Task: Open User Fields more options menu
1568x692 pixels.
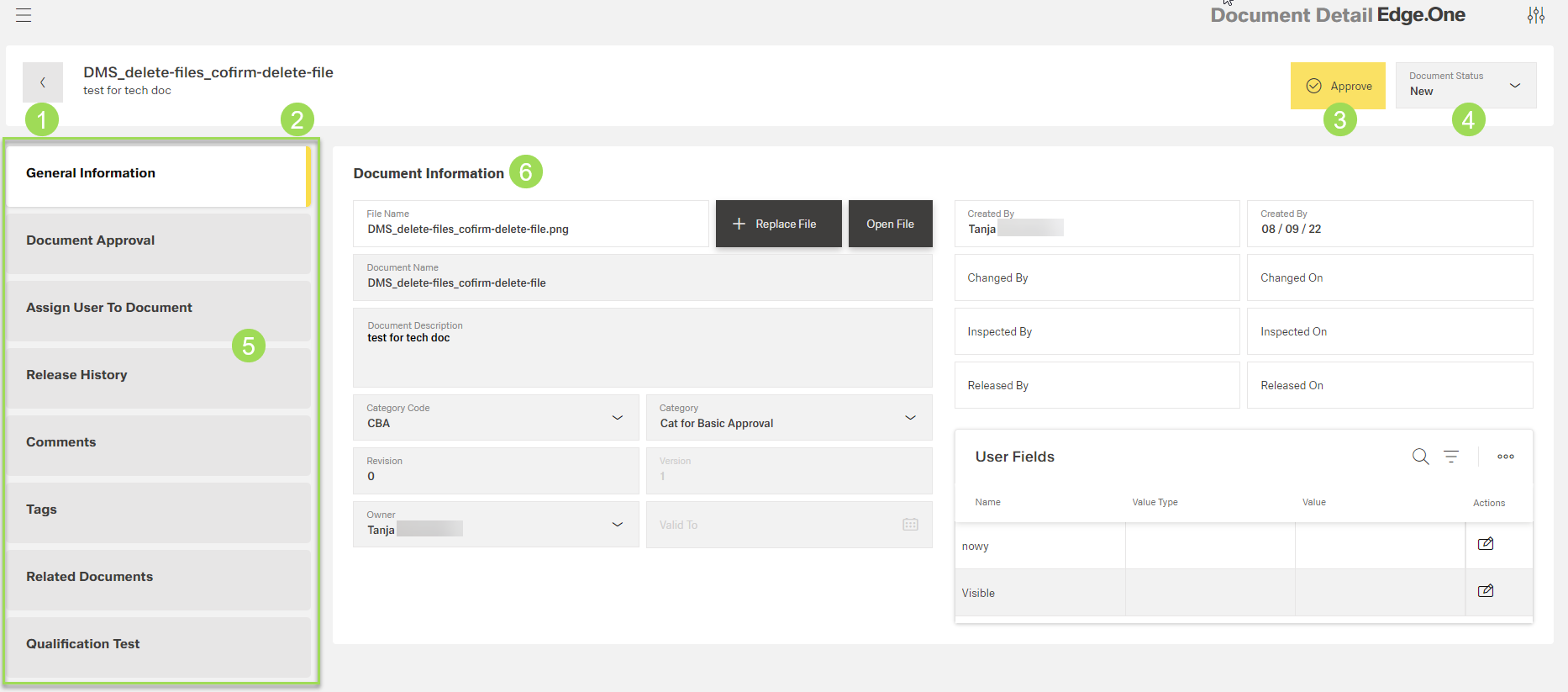Action: (x=1506, y=457)
